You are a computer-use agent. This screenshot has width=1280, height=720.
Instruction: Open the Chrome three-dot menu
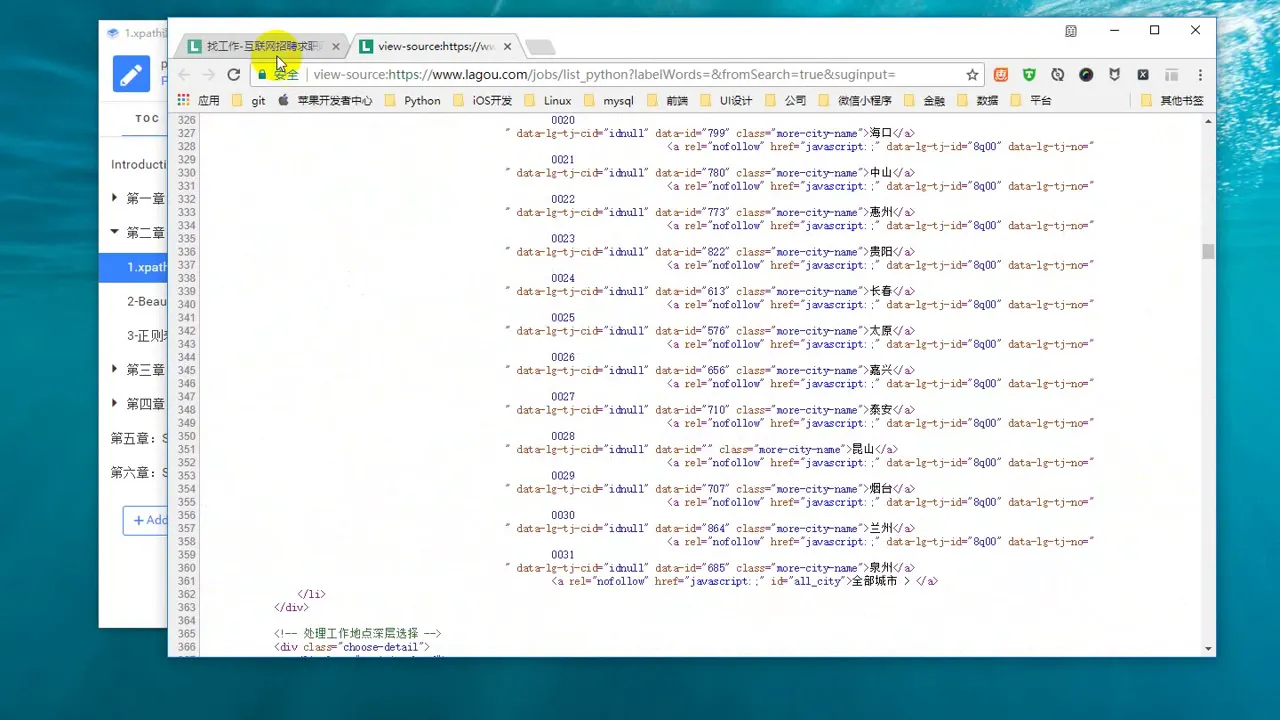point(1200,75)
